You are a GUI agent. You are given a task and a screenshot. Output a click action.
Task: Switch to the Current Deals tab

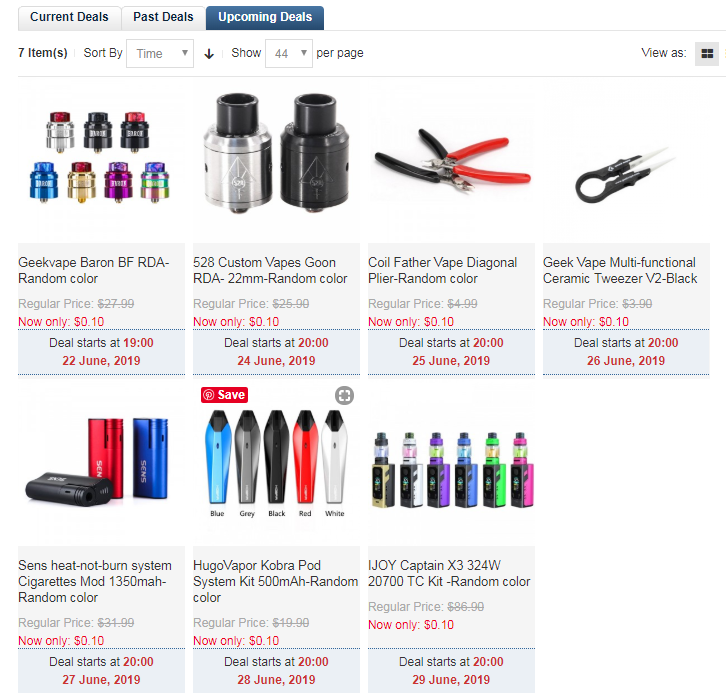pos(69,18)
